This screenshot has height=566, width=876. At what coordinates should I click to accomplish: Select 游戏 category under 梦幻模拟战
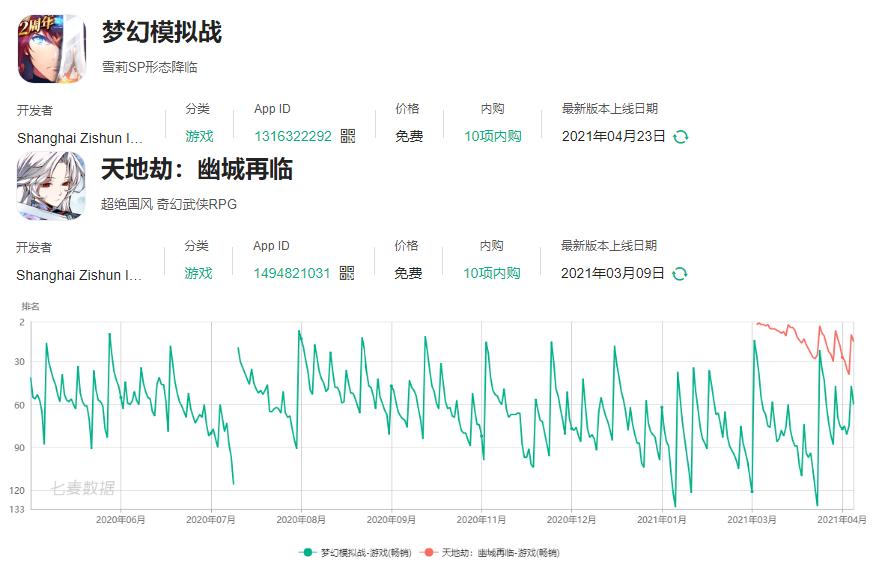pyautogui.click(x=199, y=136)
